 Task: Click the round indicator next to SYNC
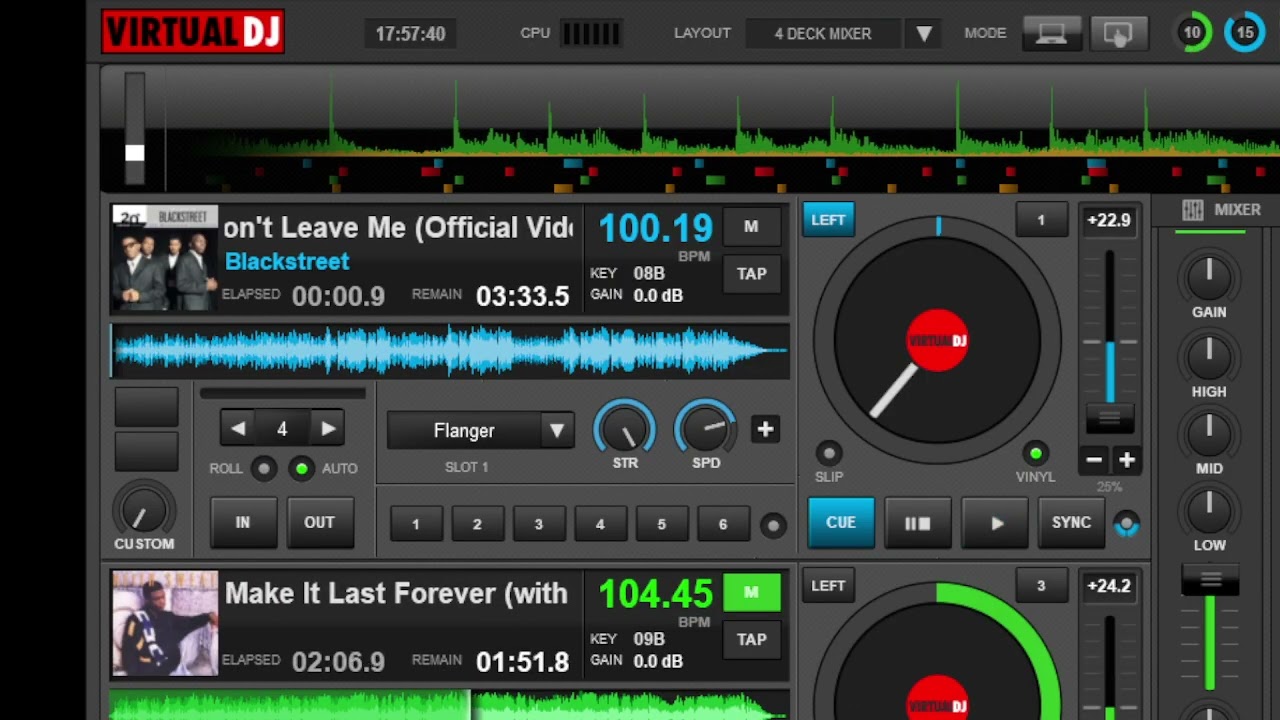pos(1126,524)
